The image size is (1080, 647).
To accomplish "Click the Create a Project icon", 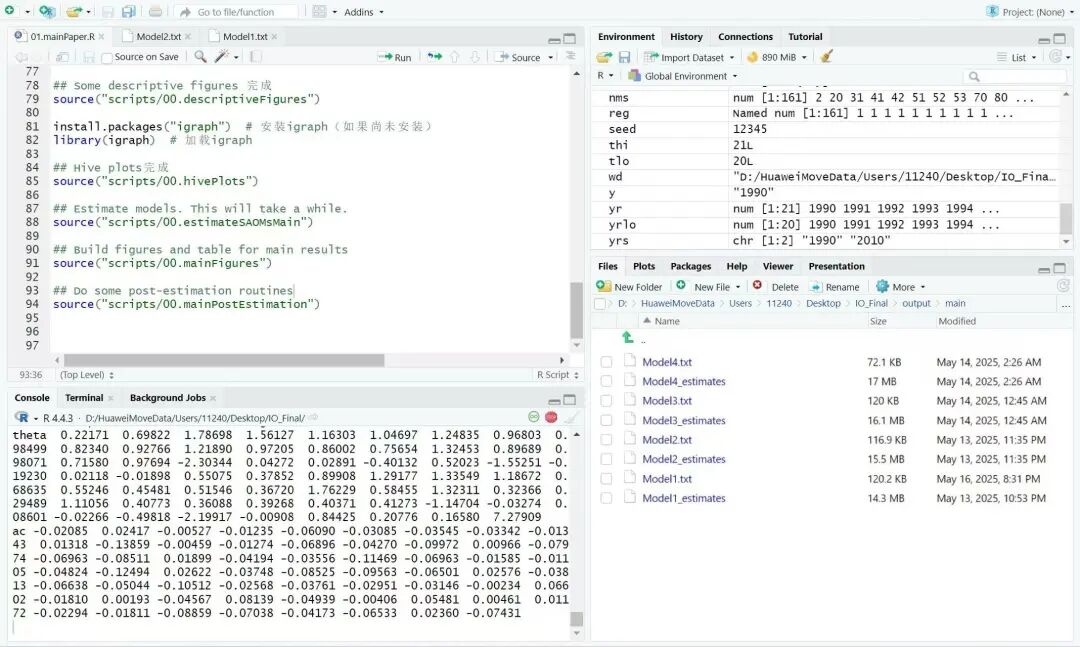I will pos(47,11).
